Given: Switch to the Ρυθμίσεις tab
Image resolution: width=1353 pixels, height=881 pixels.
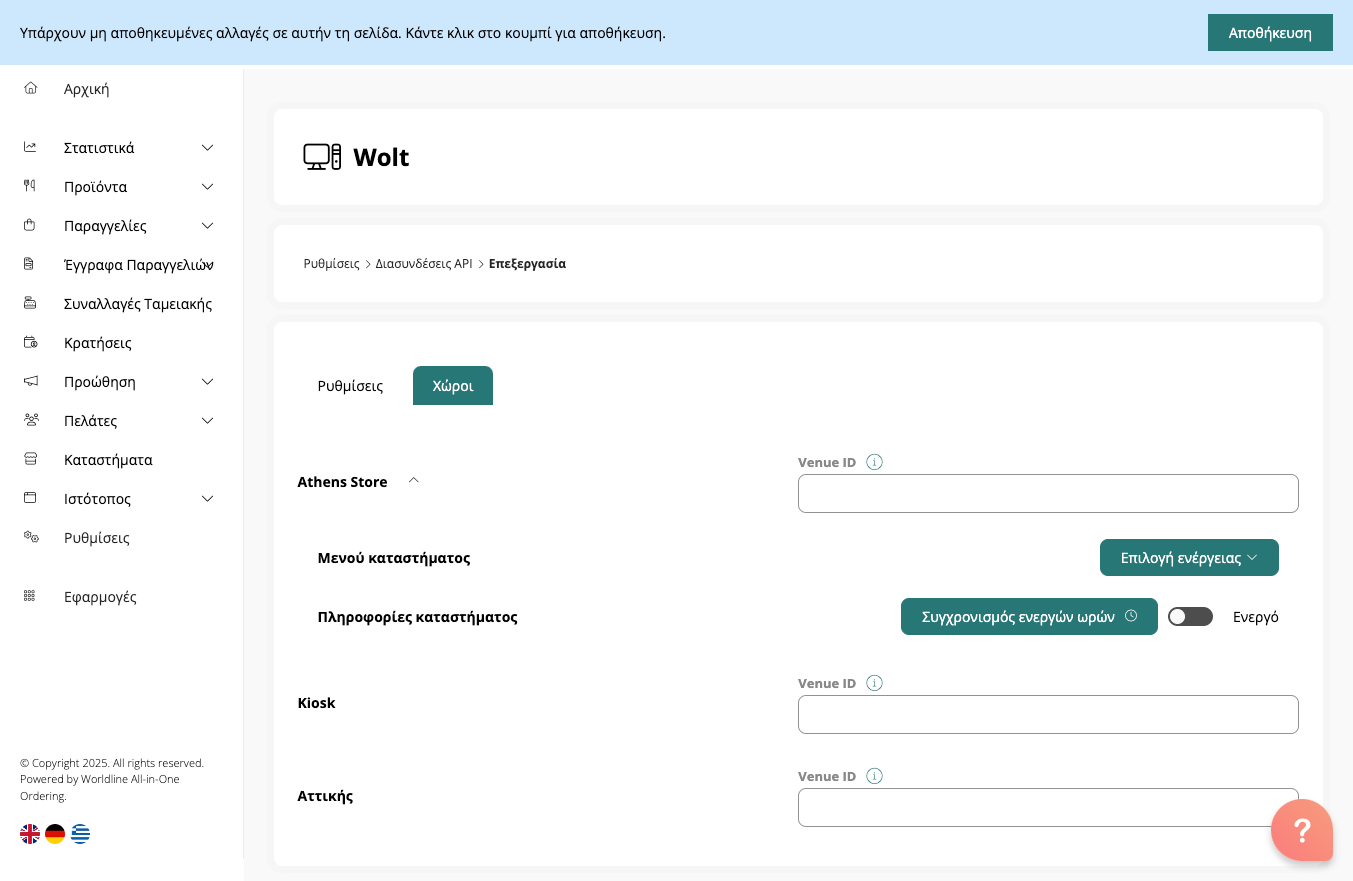Looking at the screenshot, I should [350, 386].
